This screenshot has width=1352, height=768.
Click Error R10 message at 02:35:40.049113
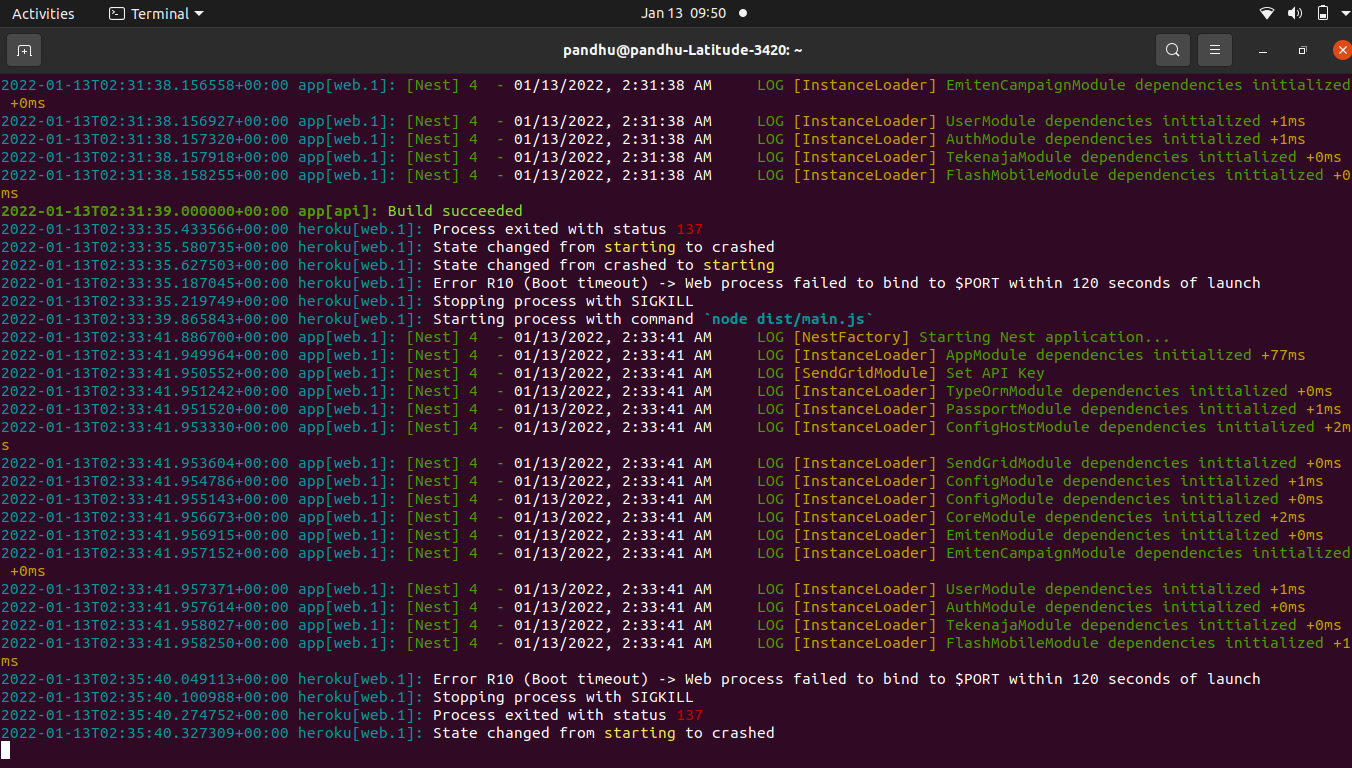847,679
